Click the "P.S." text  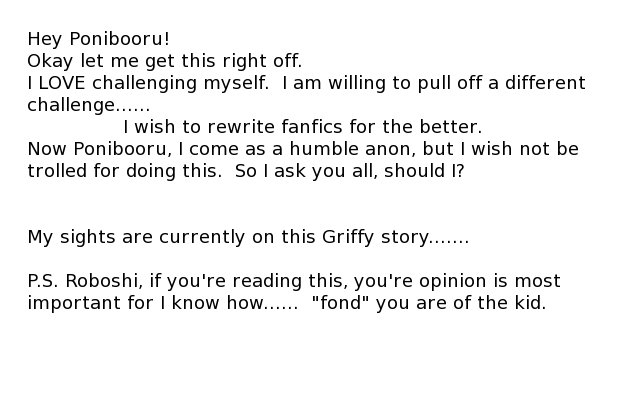(42, 281)
